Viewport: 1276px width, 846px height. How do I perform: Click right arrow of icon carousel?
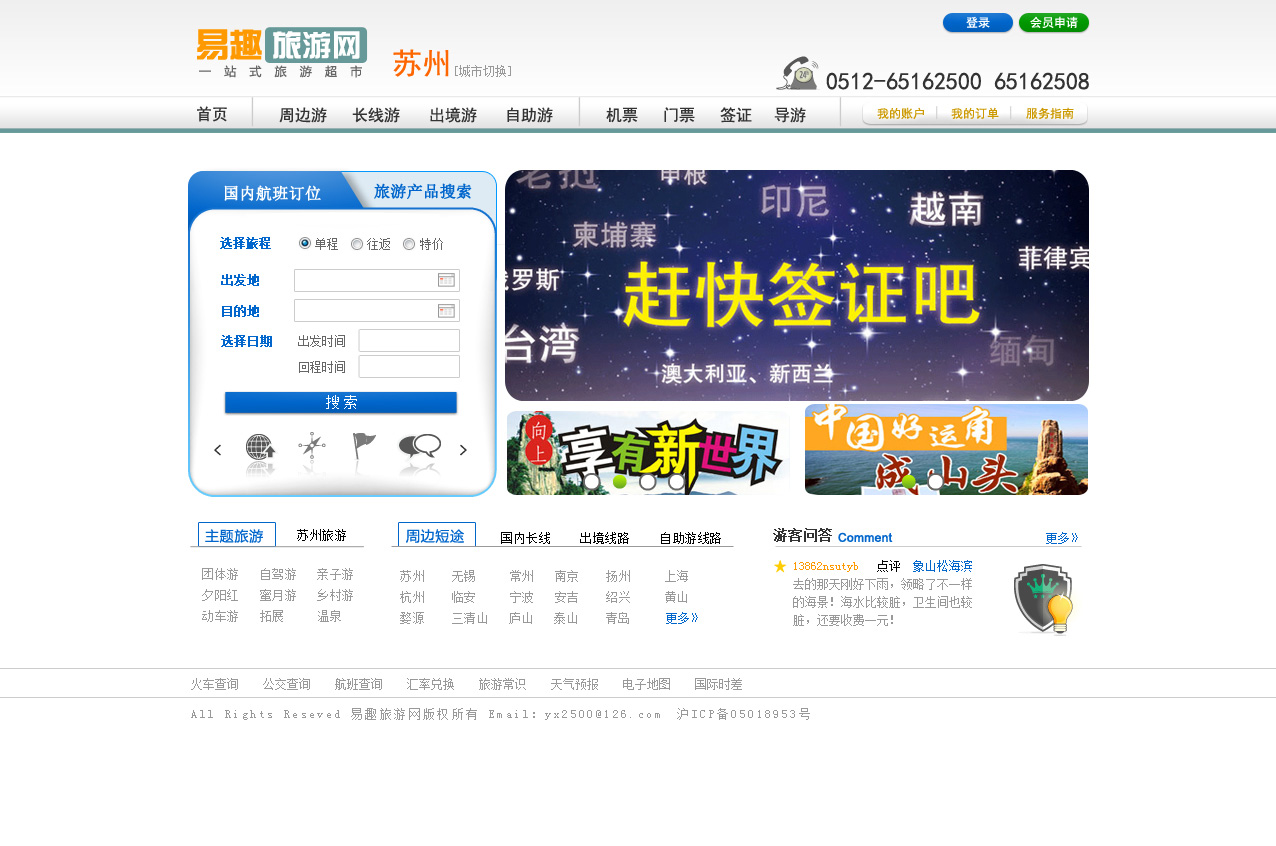tap(463, 450)
